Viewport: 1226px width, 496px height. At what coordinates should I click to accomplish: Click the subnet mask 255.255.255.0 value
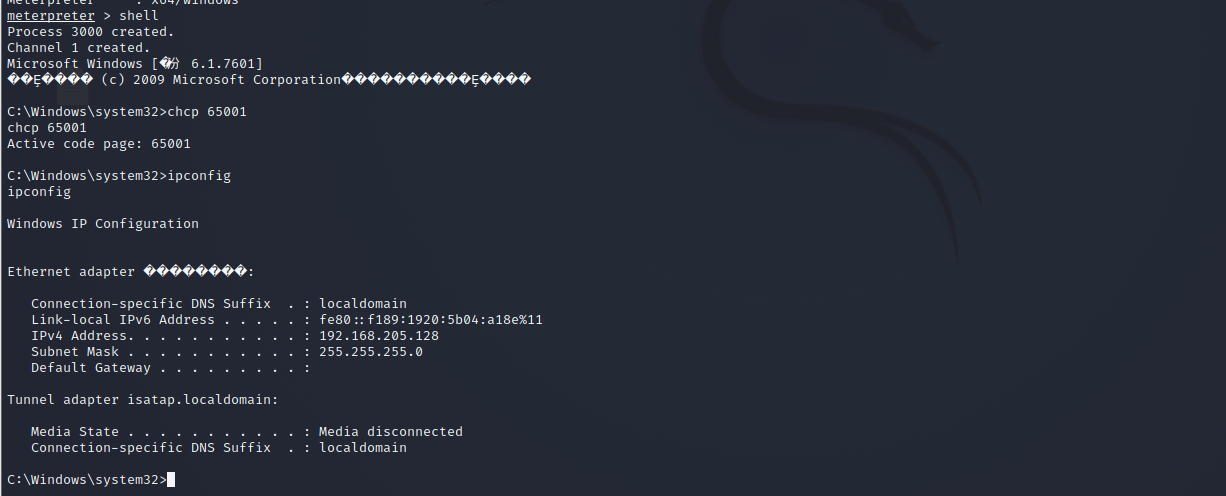click(371, 352)
